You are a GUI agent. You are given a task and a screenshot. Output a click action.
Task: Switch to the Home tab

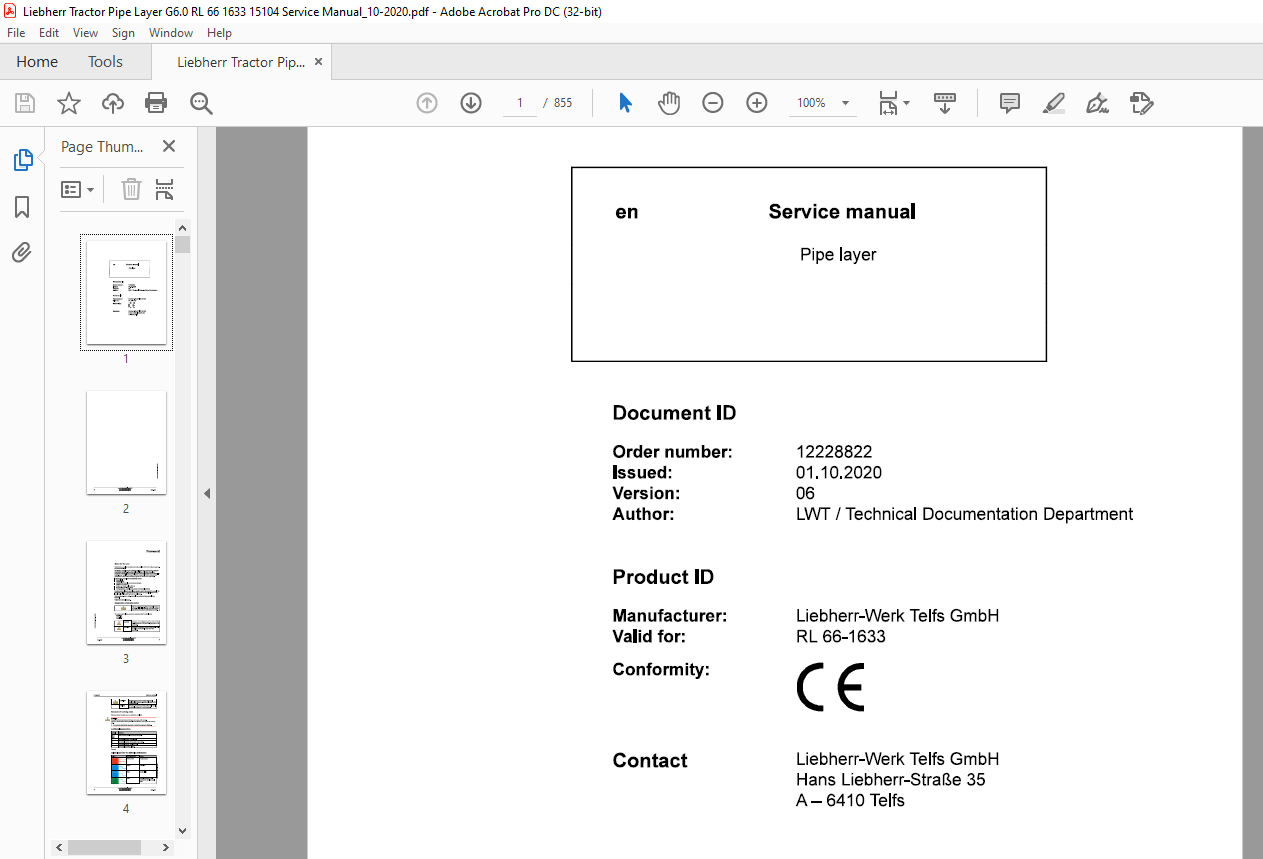pyautogui.click(x=37, y=62)
